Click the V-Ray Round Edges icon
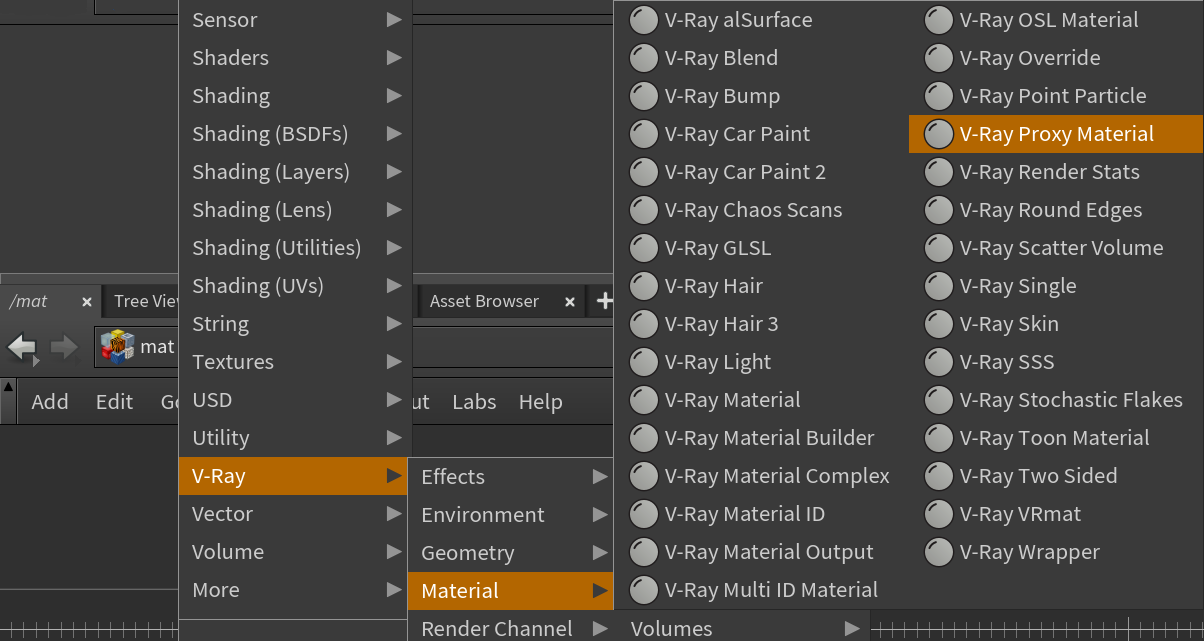Screen dimensions: 1204x641 click(939, 210)
